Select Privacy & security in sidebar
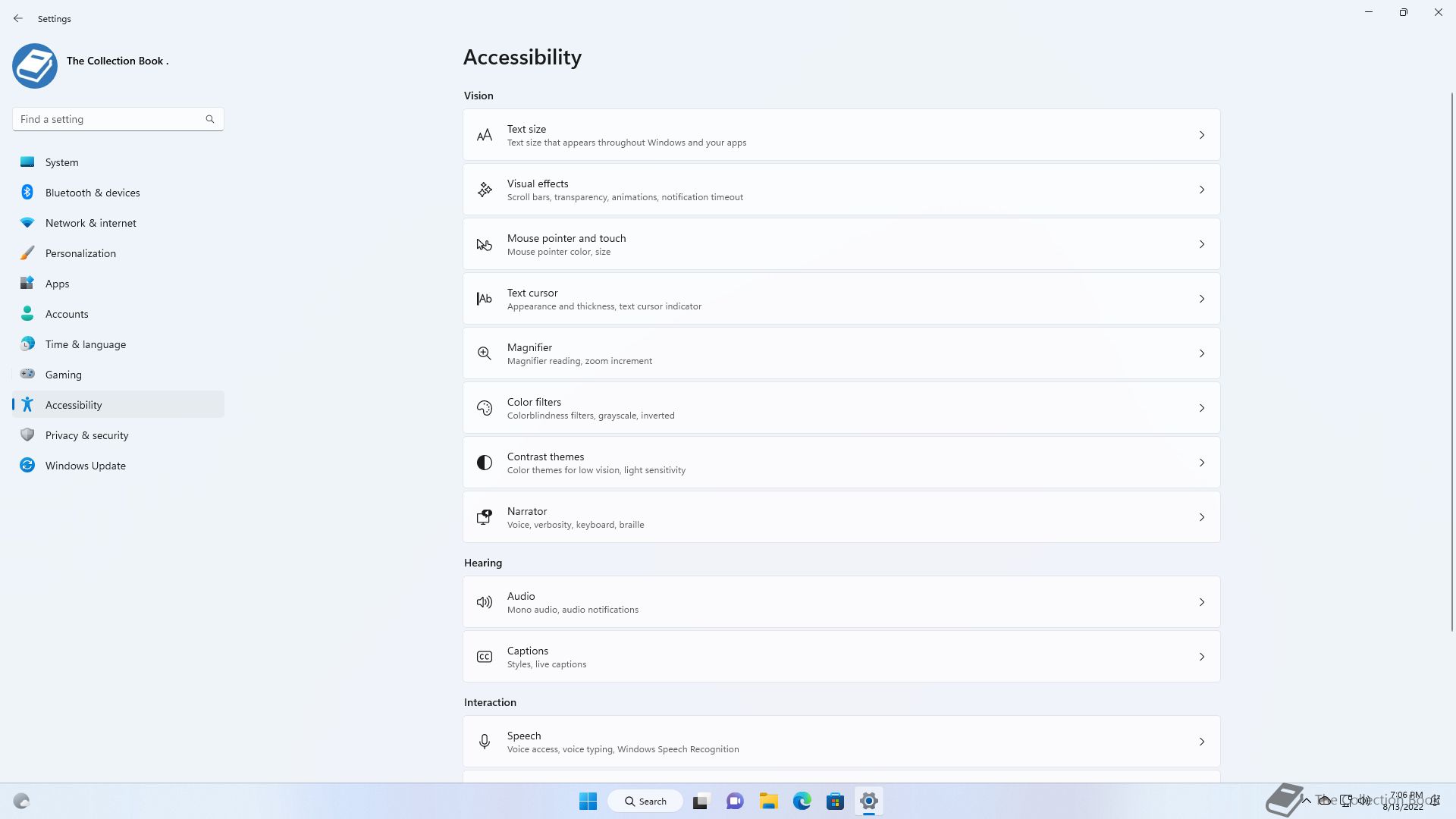Screen dimensions: 1456x819 click(118, 435)
